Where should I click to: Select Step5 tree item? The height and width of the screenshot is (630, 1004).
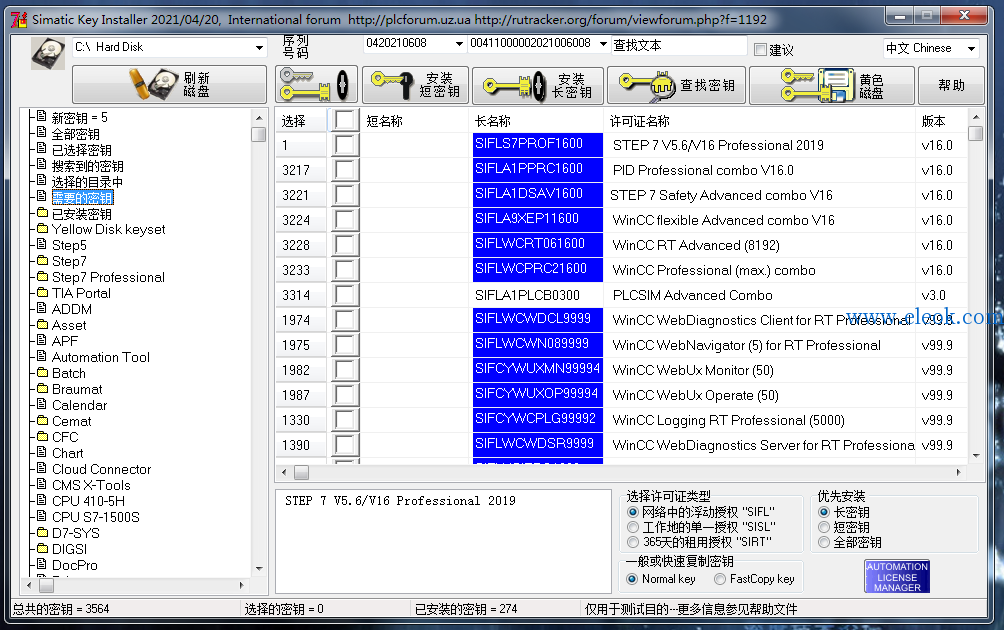pos(69,245)
